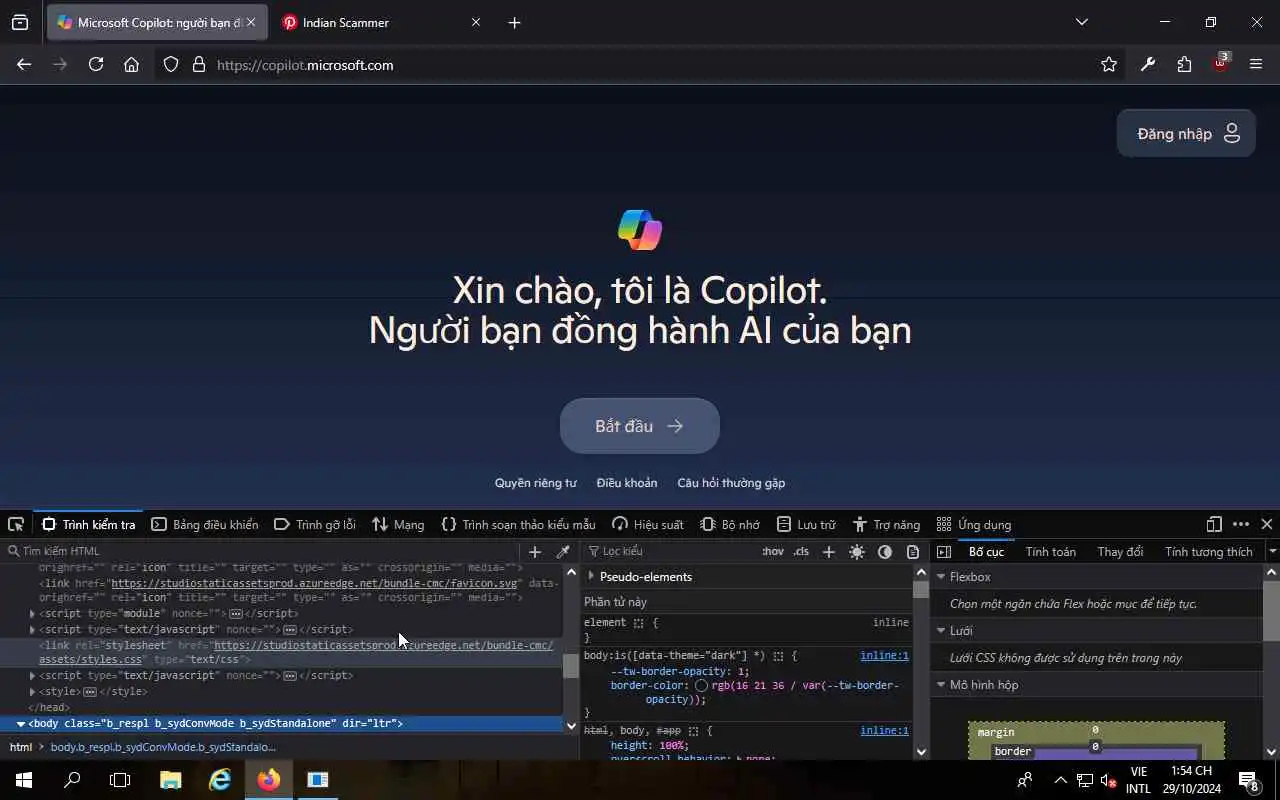Viewport: 1280px width, 800px height.
Task: Open Firefox View from the tab bar
Action: tap(20, 22)
